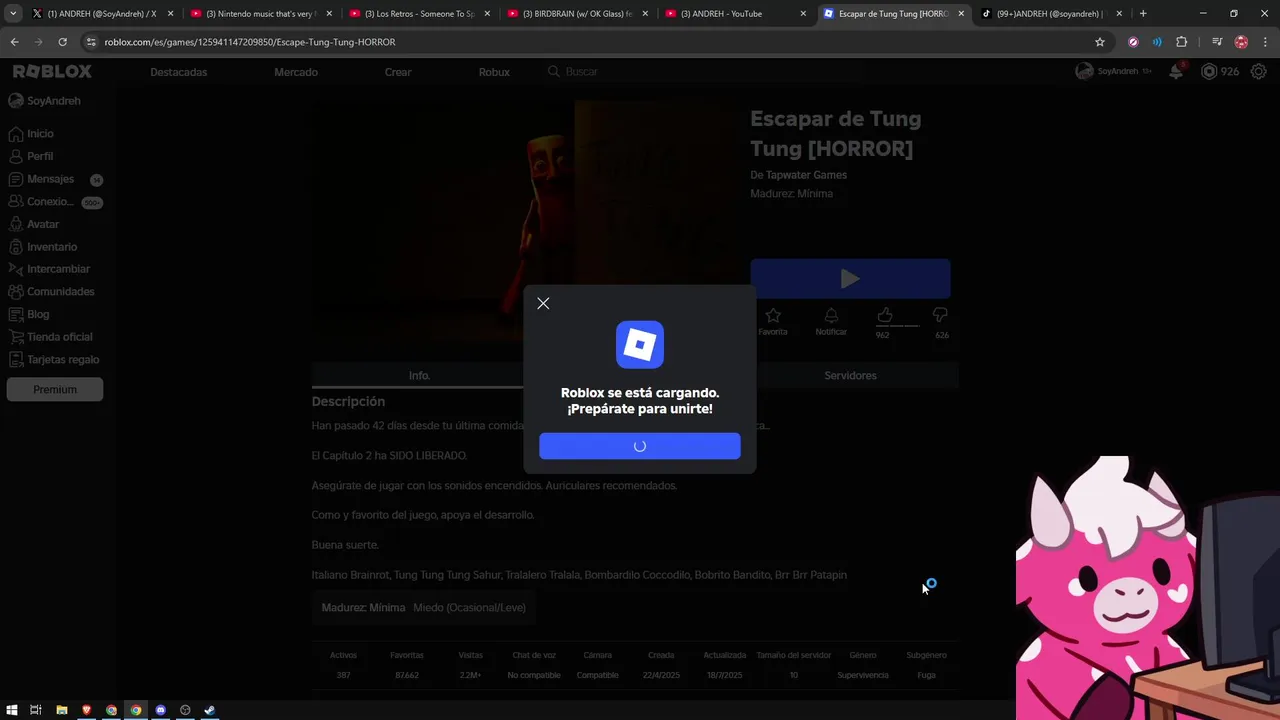Dislike the game with thumbs down
The width and height of the screenshot is (1280, 720).
(940, 315)
